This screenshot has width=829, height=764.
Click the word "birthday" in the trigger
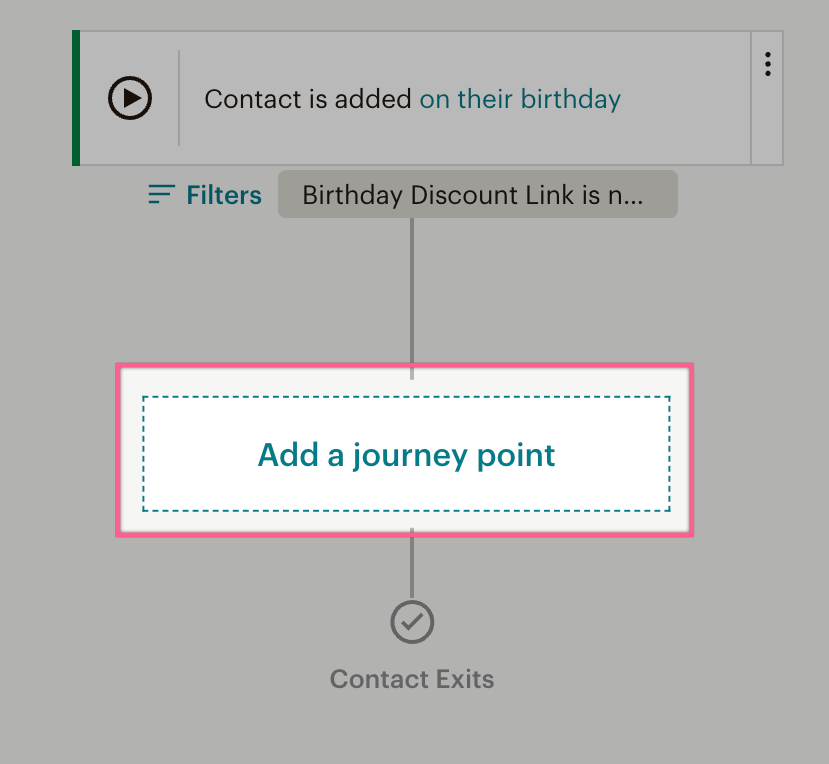(571, 99)
